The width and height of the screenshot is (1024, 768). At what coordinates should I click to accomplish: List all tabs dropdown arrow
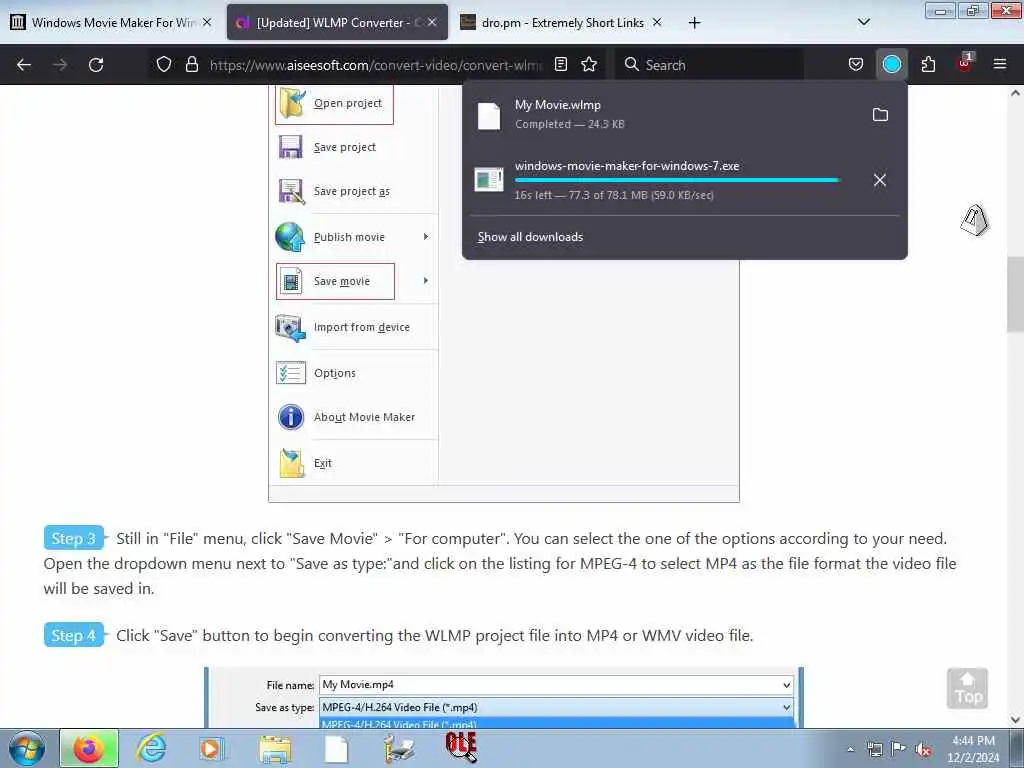tap(863, 22)
